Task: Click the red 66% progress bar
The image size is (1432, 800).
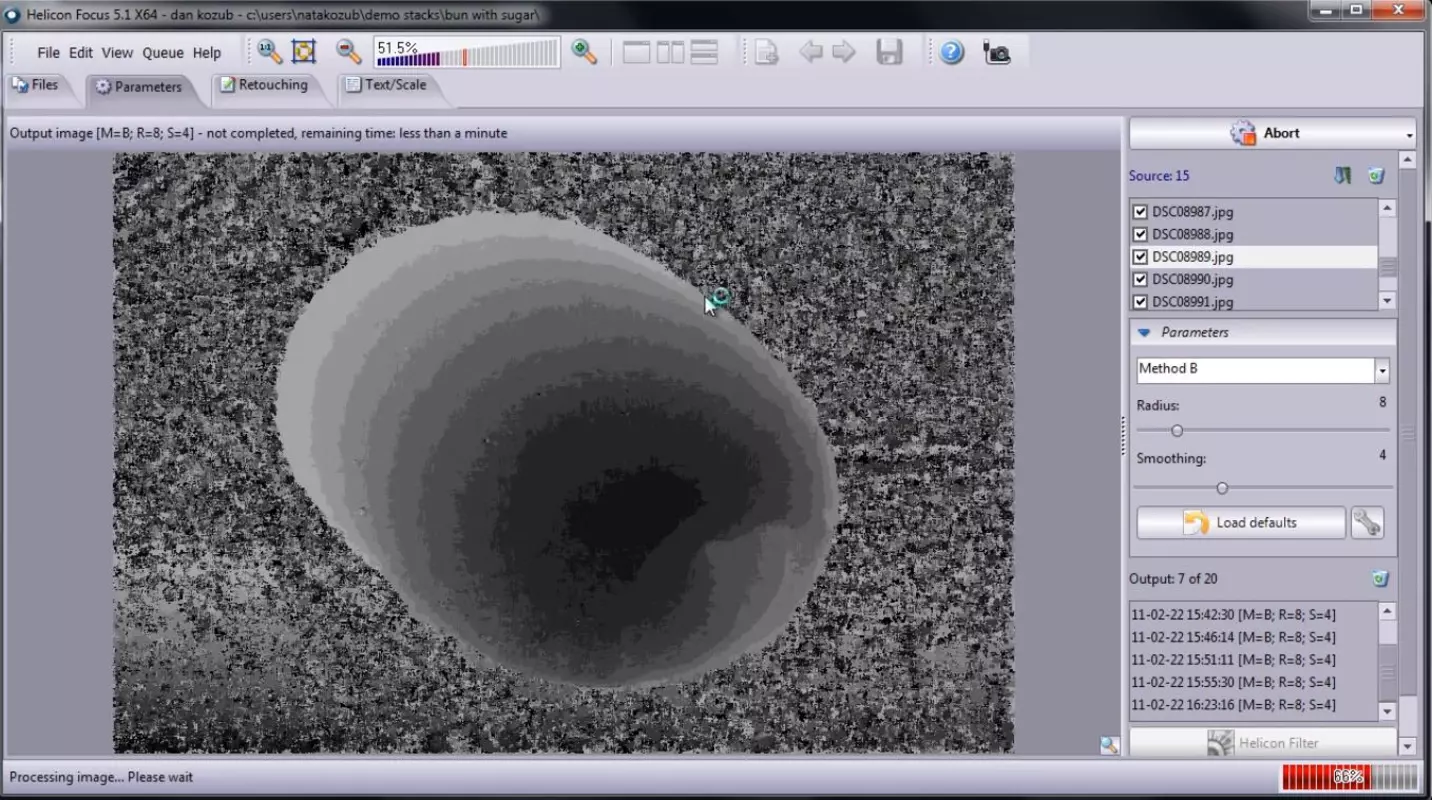Action: pyautogui.click(x=1349, y=777)
